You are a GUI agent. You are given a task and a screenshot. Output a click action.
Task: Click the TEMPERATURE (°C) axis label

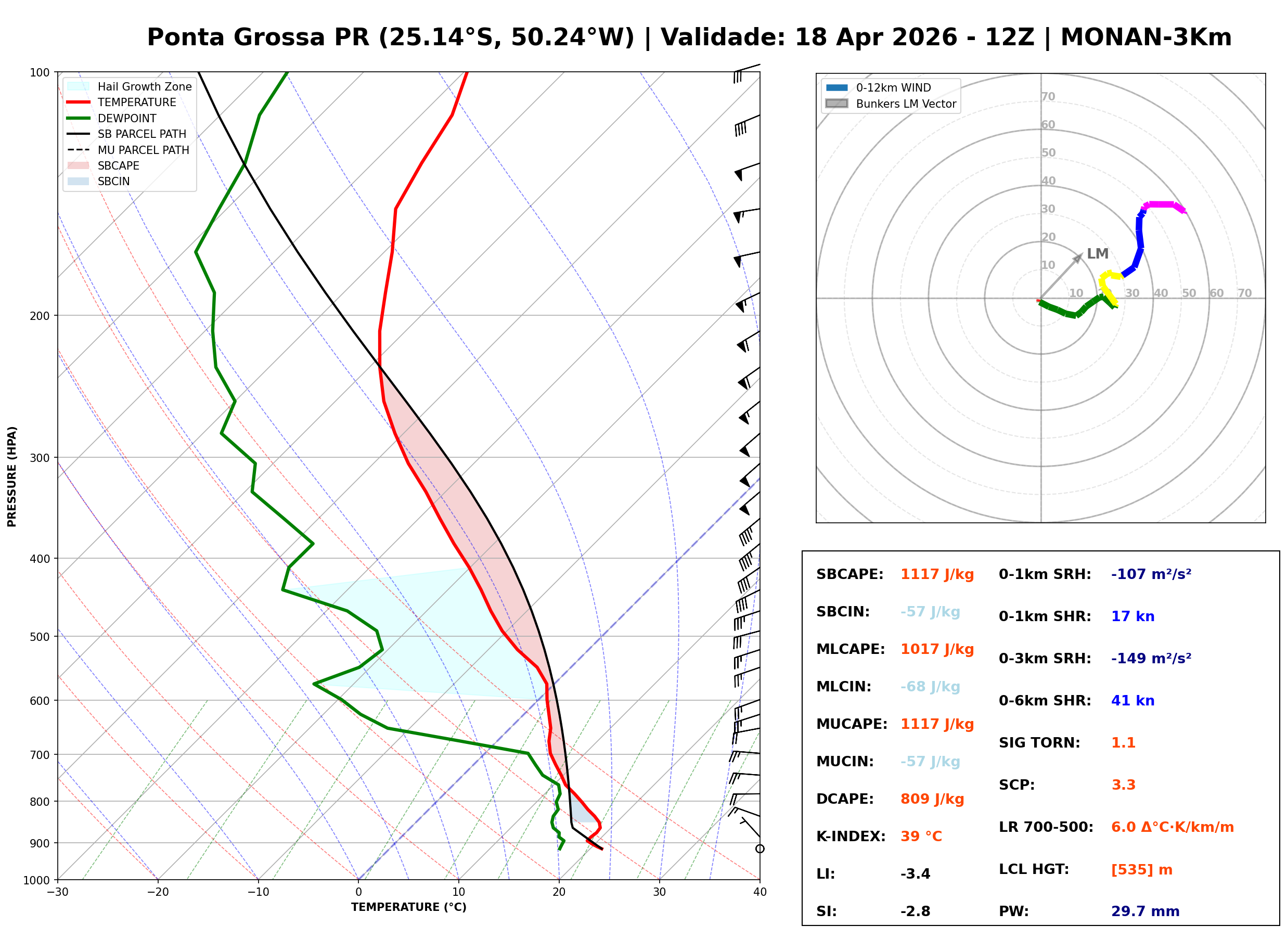click(408, 908)
